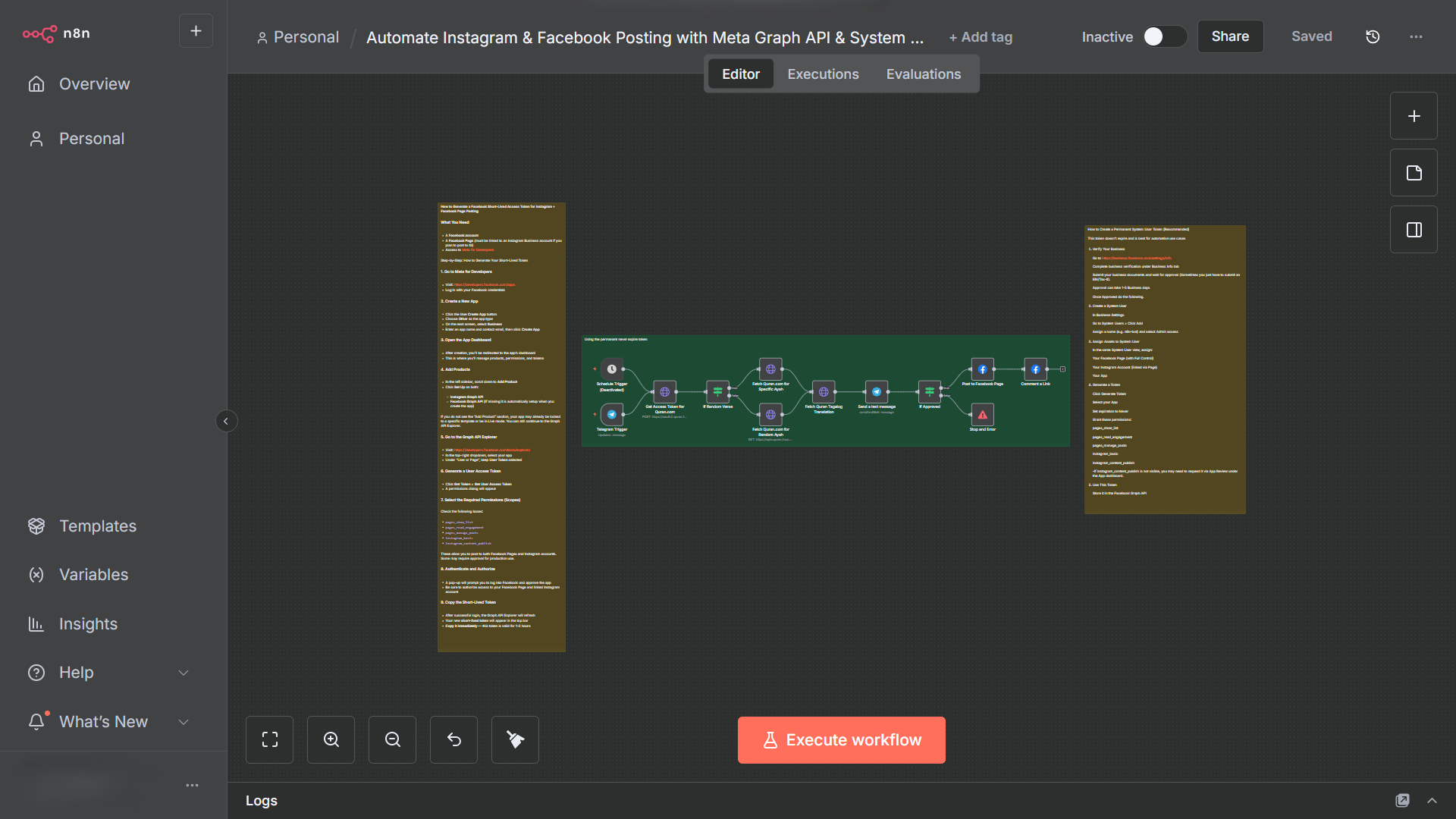The height and width of the screenshot is (819, 1456).
Task: Click the Execute workflow button
Action: pos(841,739)
